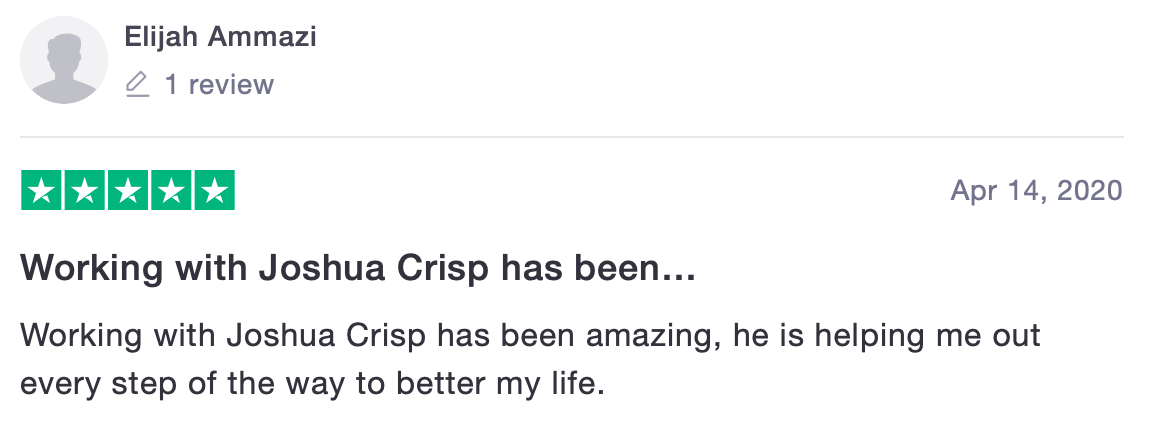1170x438 pixels.
Task: Open reviewer Elijah Ammazi's profile name
Action: [x=220, y=38]
